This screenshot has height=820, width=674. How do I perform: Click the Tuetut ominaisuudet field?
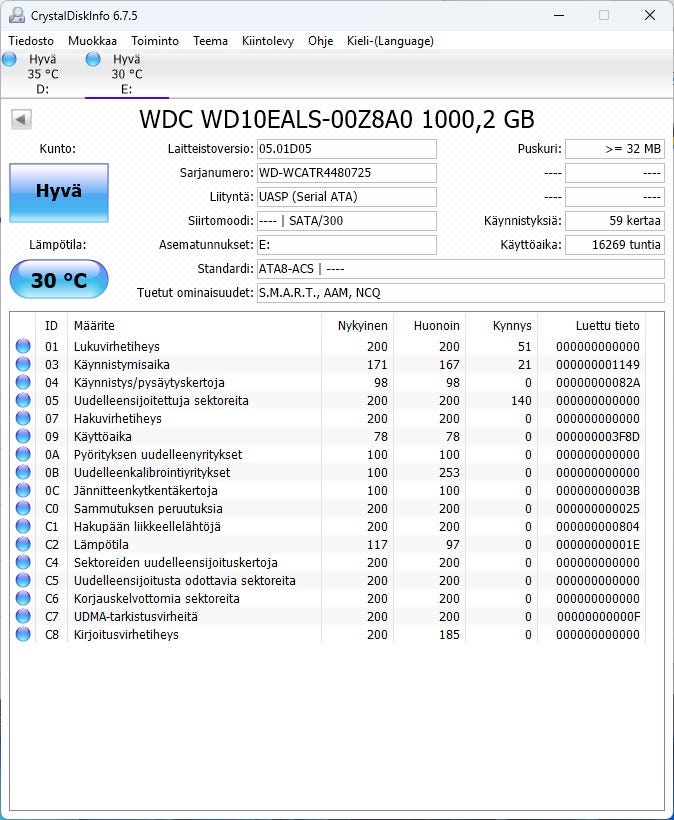pos(461,293)
